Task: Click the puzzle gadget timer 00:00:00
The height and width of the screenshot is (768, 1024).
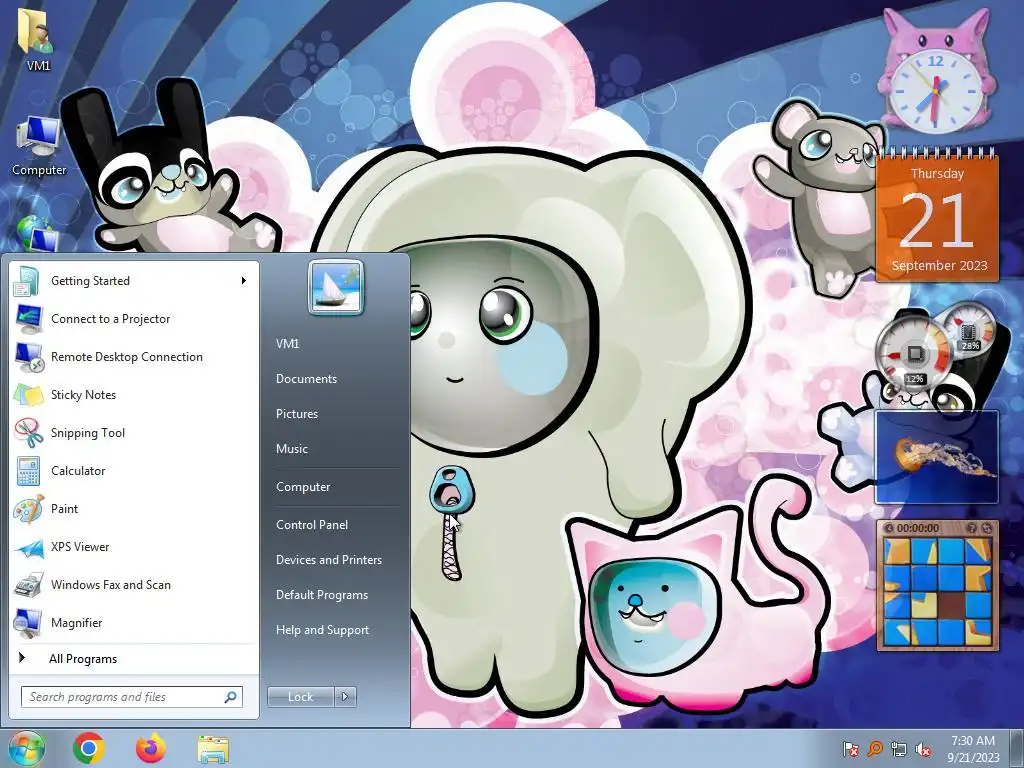Action: [918, 528]
